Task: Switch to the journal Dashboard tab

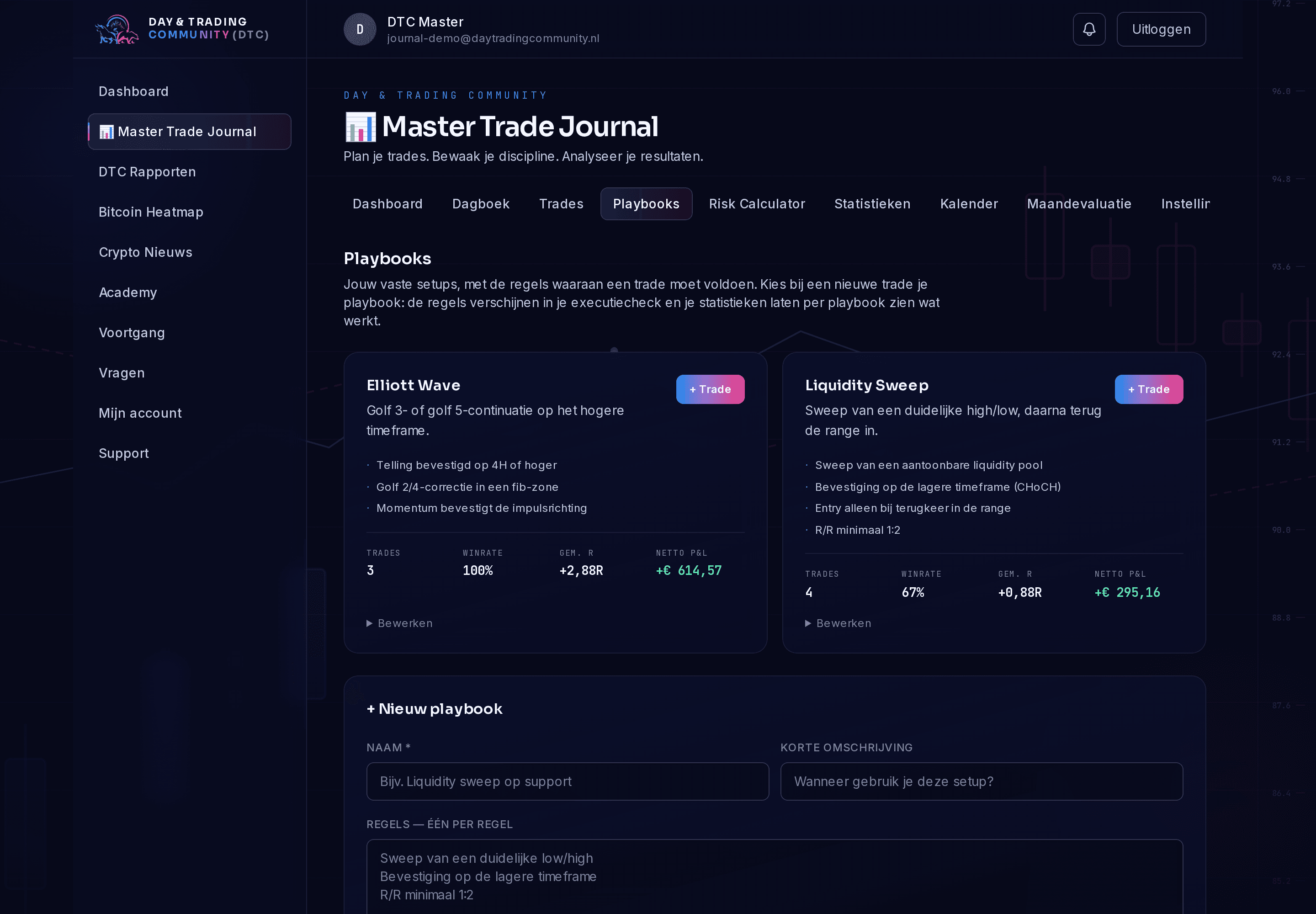Action: (x=387, y=204)
